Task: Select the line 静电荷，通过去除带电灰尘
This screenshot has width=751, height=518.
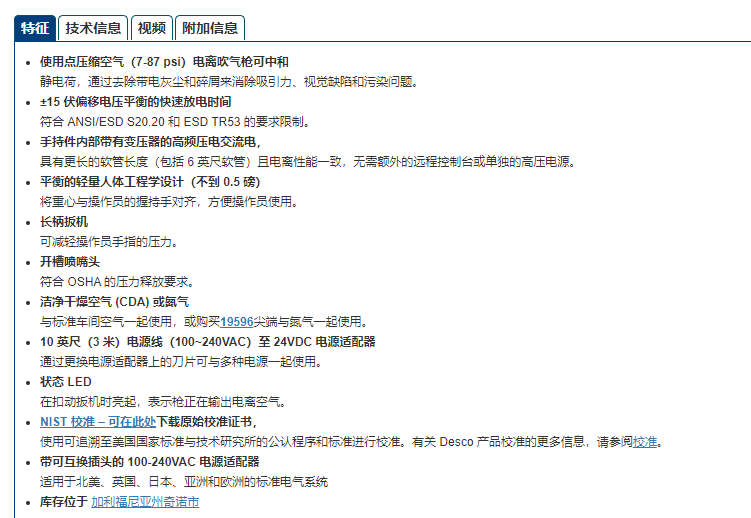Action: tap(230, 82)
